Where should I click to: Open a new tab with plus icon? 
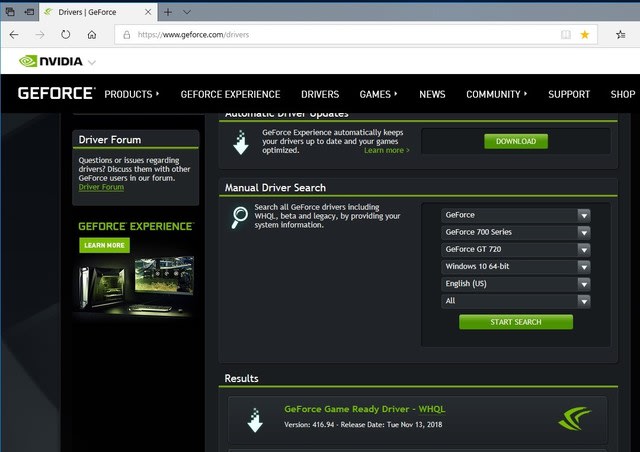[168, 12]
